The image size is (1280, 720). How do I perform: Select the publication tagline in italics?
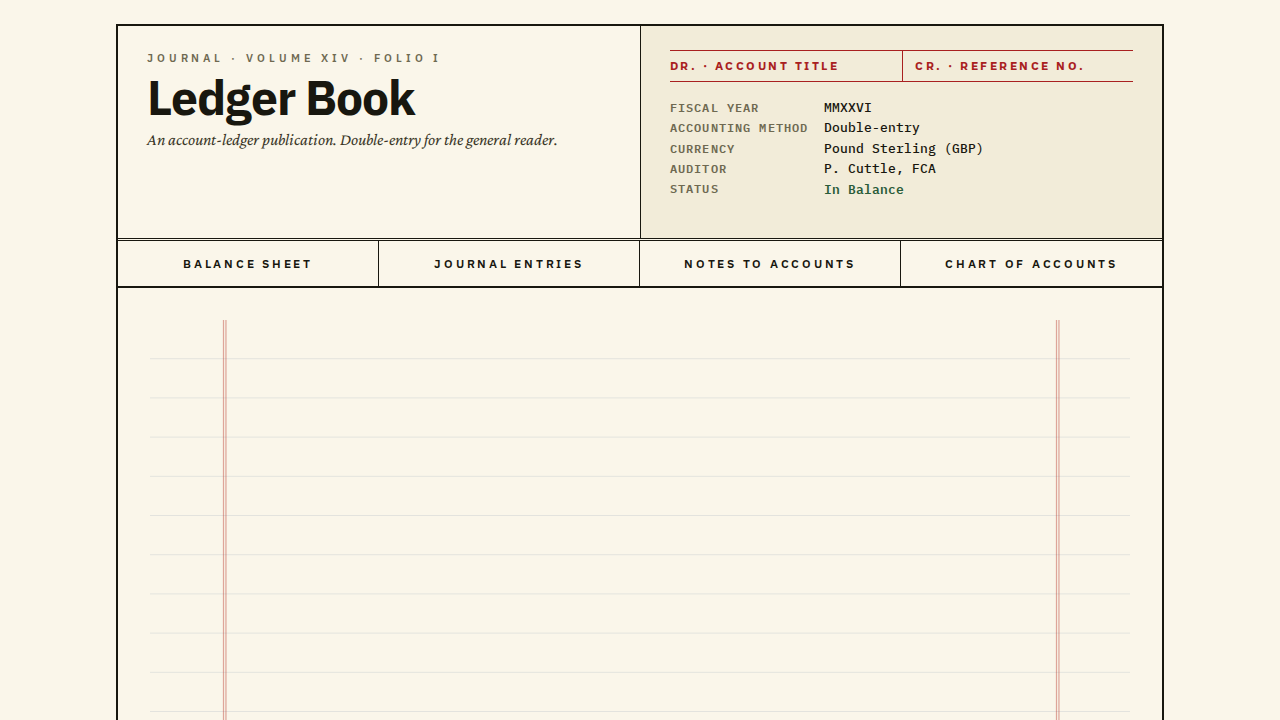(x=352, y=140)
